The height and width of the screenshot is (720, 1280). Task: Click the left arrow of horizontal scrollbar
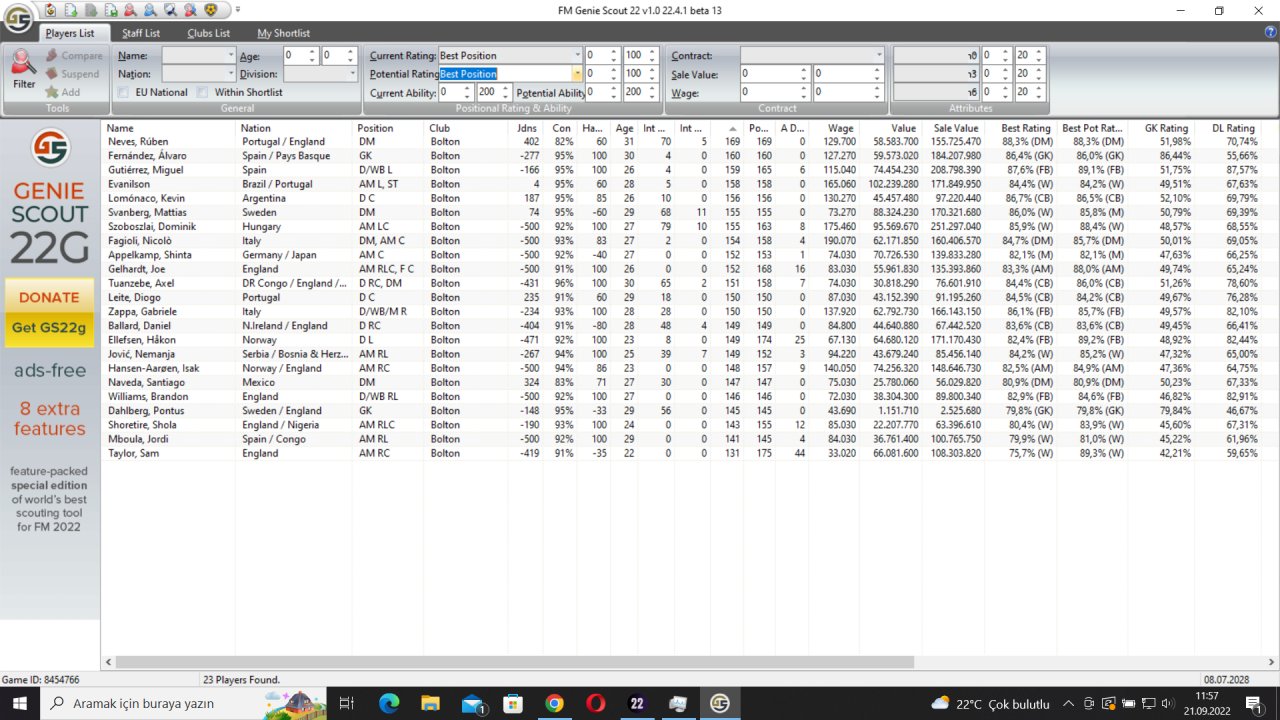pyautogui.click(x=108, y=662)
